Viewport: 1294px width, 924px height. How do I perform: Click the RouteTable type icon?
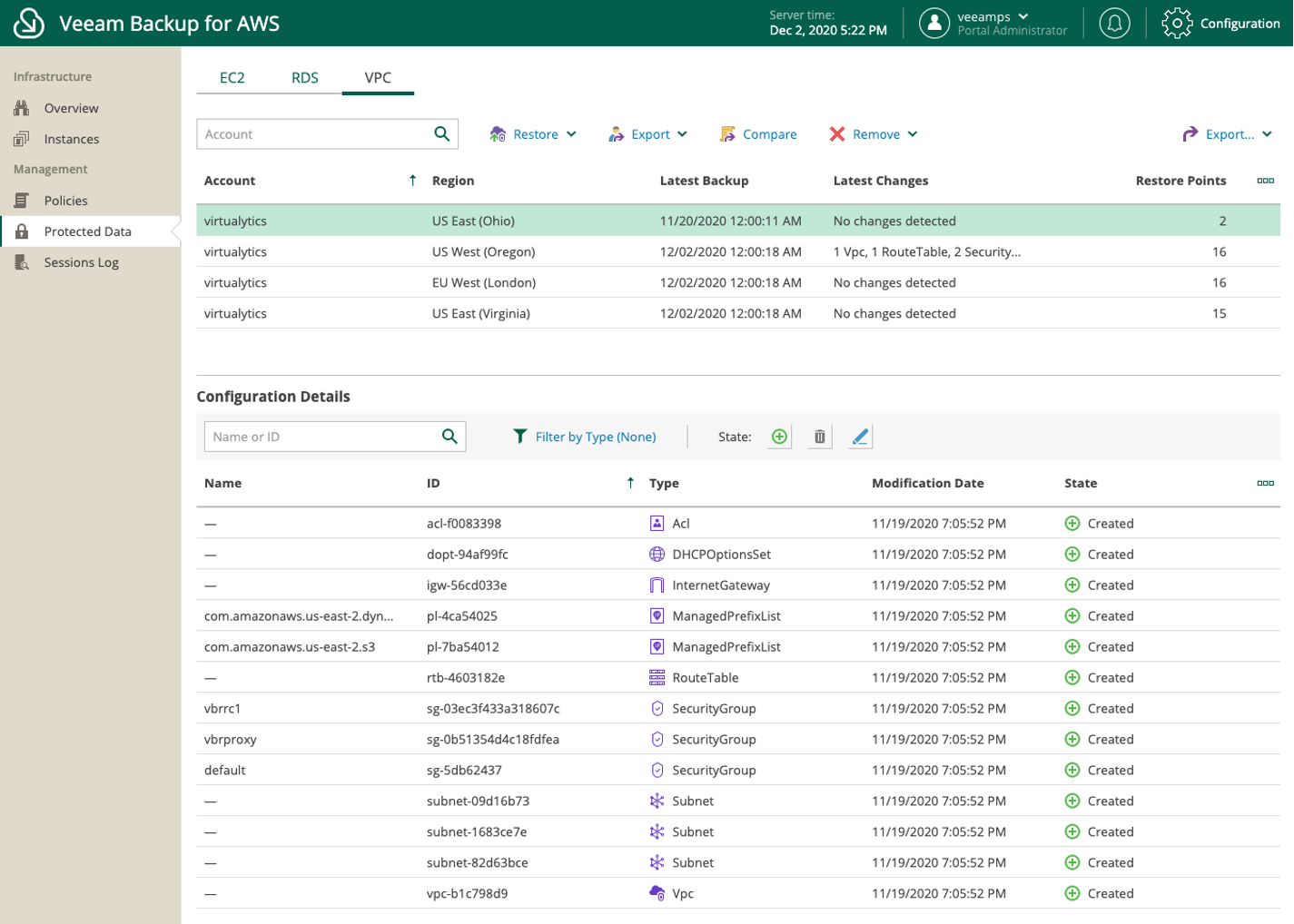click(657, 677)
